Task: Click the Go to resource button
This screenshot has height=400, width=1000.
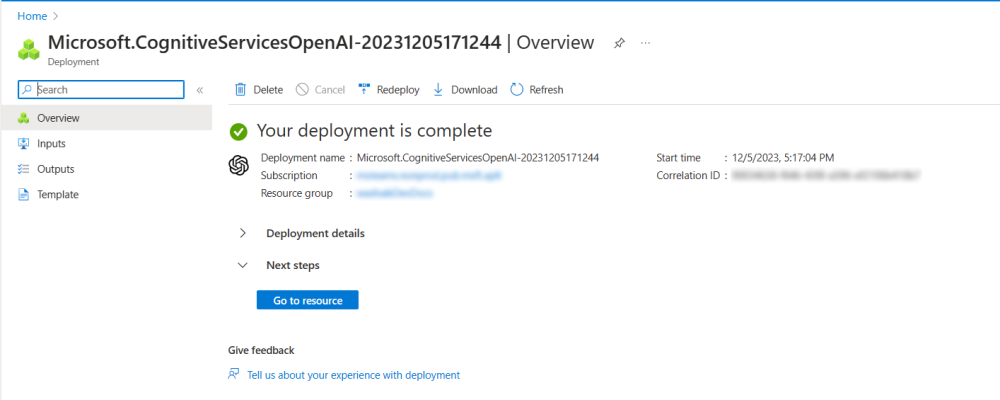Action: point(307,300)
